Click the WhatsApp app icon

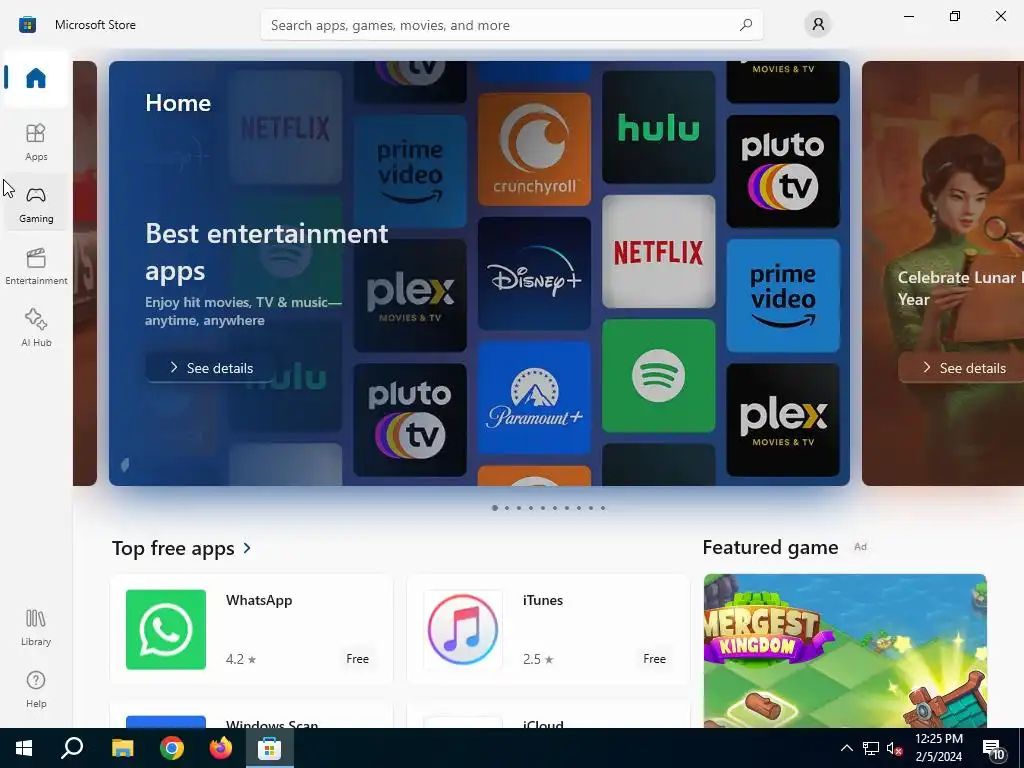[166, 630]
